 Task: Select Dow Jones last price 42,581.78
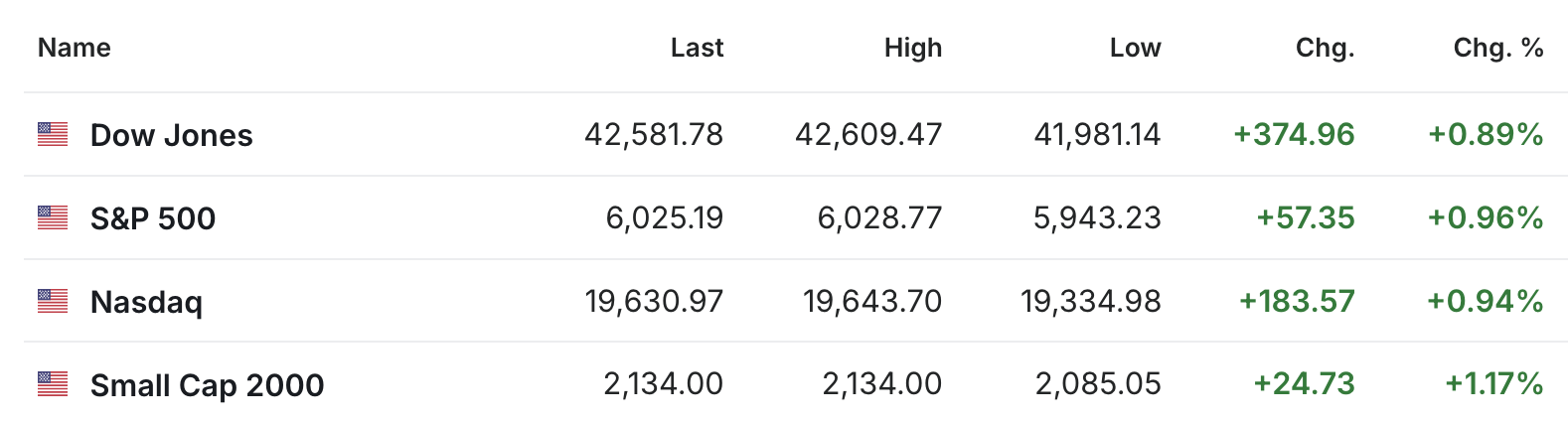pyautogui.click(x=654, y=134)
